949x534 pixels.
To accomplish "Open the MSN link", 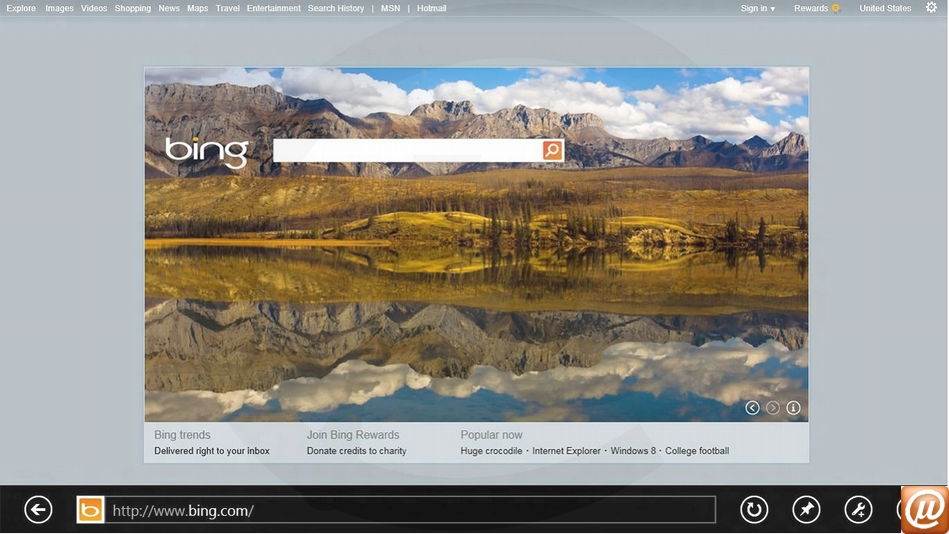I will pyautogui.click(x=390, y=8).
